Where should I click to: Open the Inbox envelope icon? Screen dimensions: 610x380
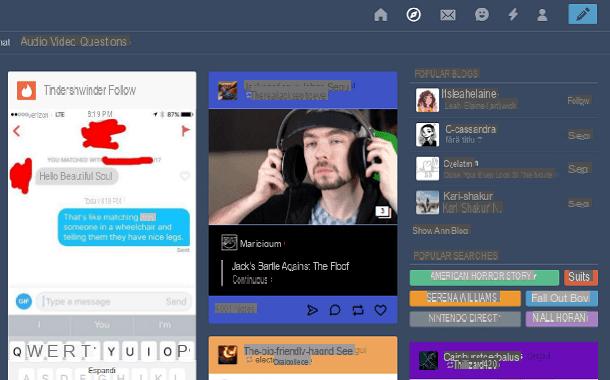click(x=448, y=15)
